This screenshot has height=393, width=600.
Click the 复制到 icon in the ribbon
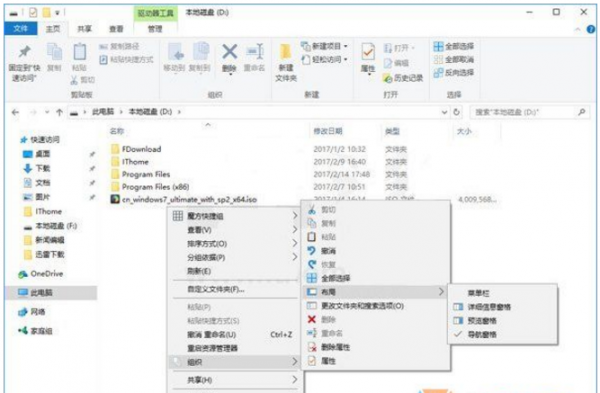coord(201,52)
